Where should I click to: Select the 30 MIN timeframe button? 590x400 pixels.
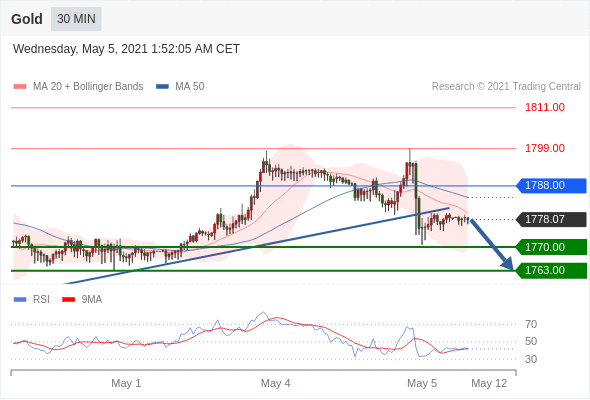click(76, 19)
